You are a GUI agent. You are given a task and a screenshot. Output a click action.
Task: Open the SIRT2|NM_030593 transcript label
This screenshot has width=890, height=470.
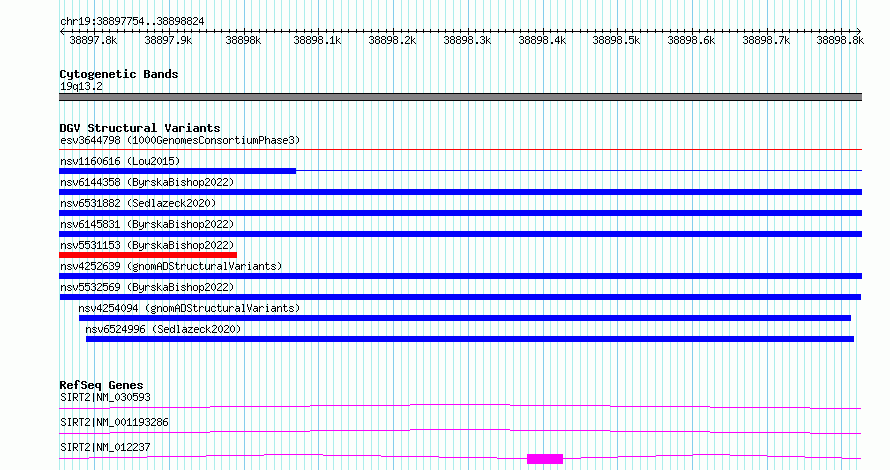[x=105, y=397]
